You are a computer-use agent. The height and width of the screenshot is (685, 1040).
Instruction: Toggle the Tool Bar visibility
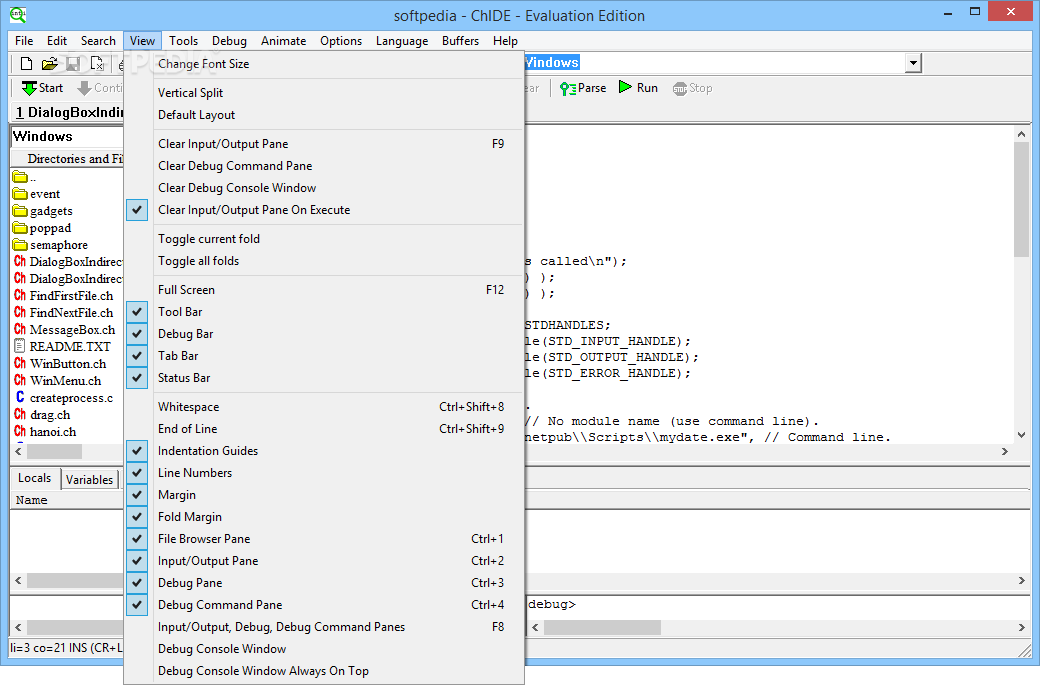coord(324,312)
